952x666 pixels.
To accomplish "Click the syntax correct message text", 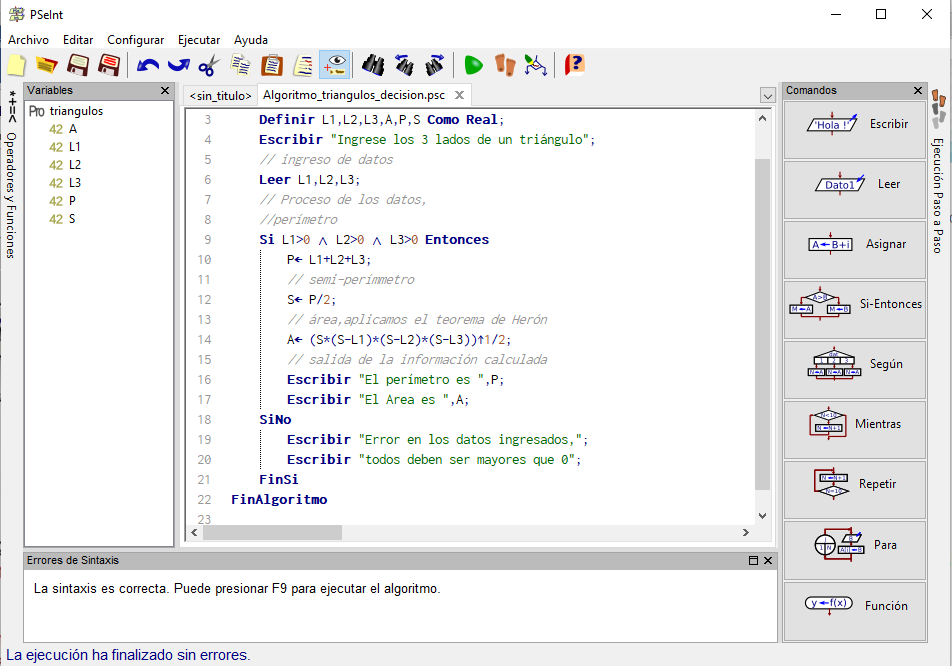I will pyautogui.click(x=237, y=588).
